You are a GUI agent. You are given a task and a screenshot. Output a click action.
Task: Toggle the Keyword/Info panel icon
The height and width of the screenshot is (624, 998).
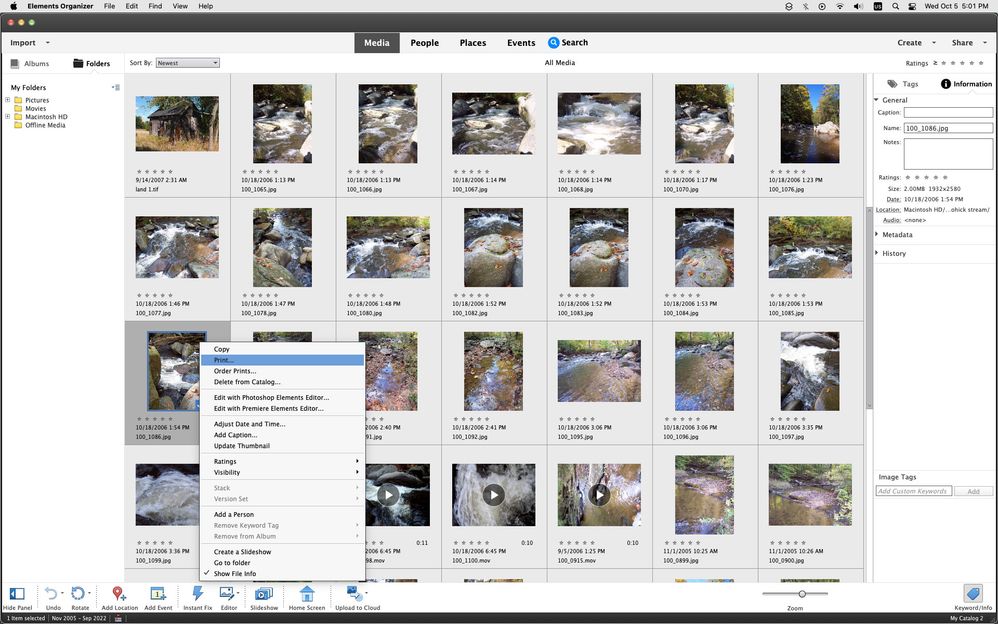click(972, 593)
